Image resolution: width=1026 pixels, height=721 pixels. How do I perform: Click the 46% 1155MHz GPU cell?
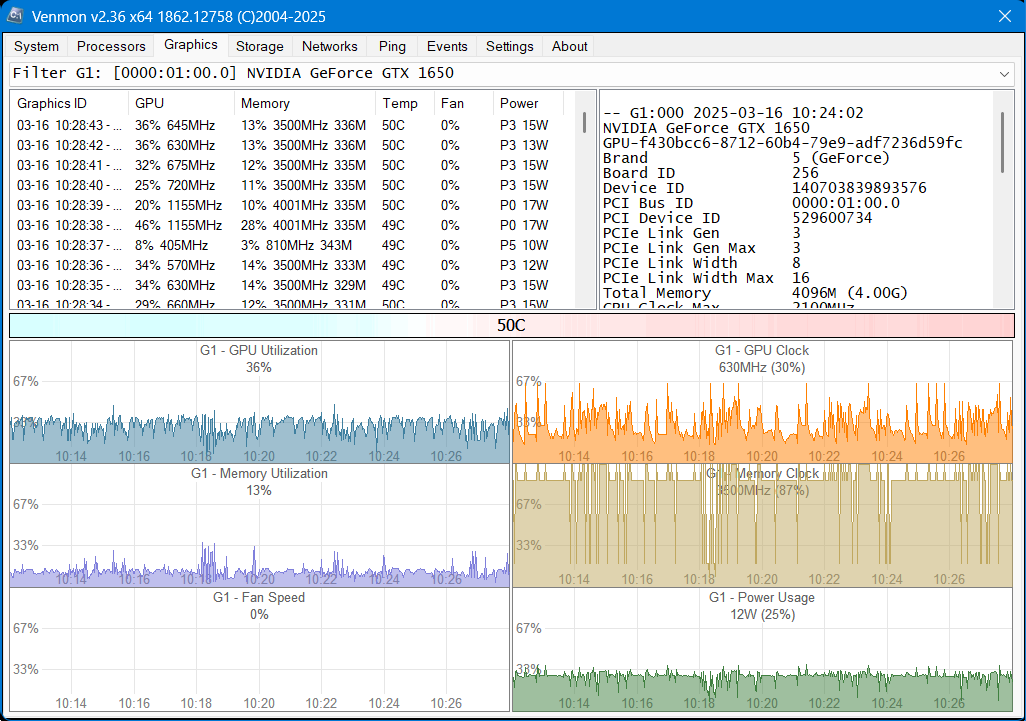[x=178, y=225]
